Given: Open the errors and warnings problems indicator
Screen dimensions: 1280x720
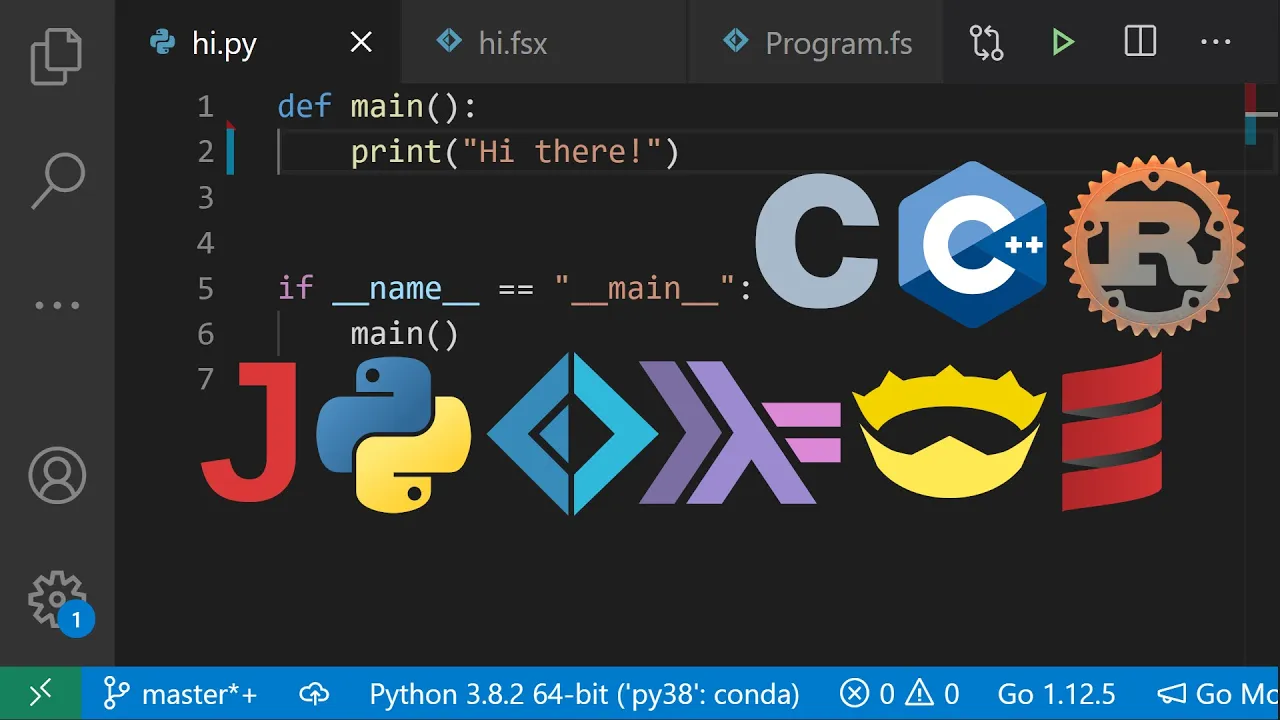Looking at the screenshot, I should tap(899, 693).
